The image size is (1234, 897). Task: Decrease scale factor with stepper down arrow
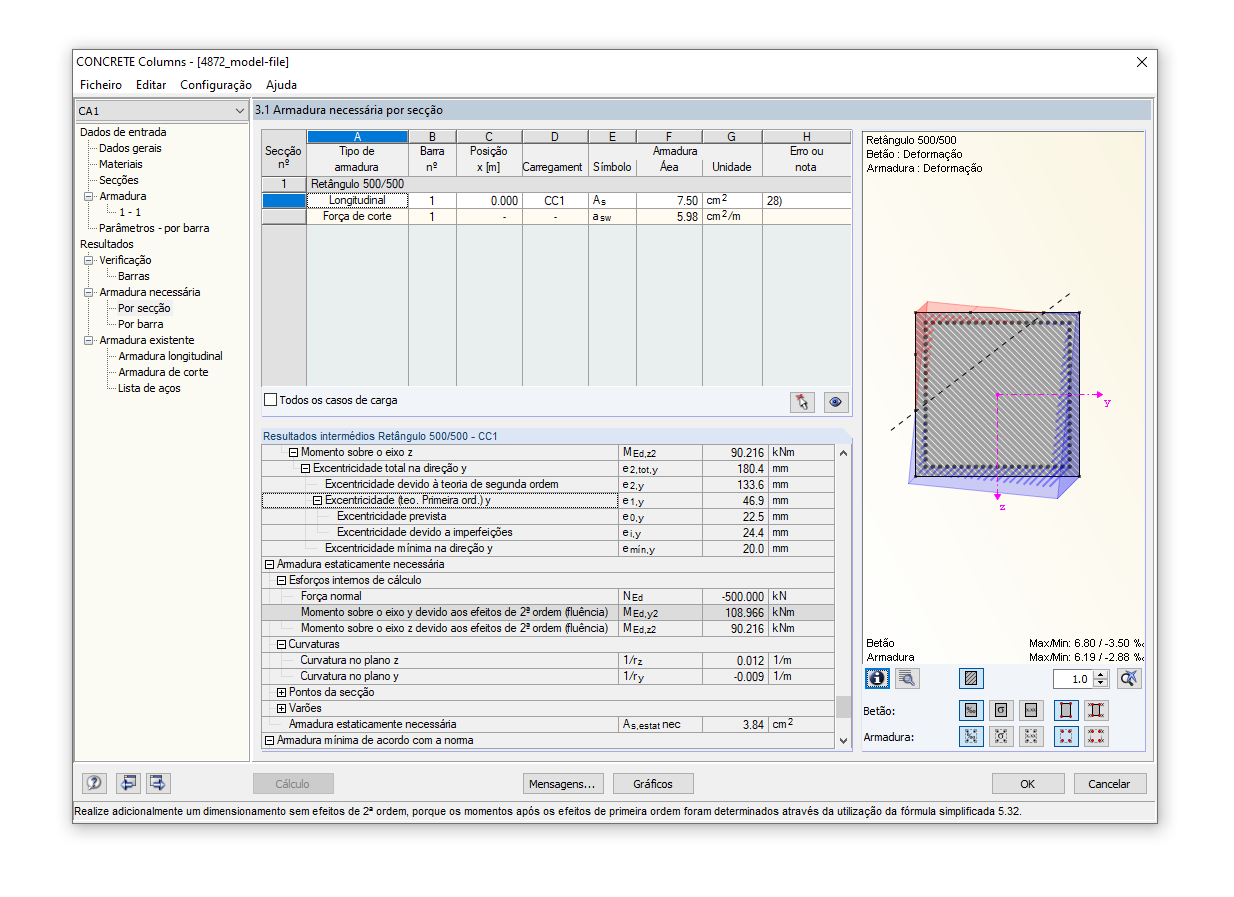pyautogui.click(x=1101, y=683)
